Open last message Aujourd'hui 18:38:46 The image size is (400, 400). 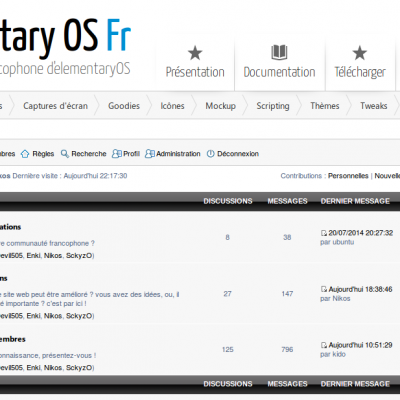point(360,289)
